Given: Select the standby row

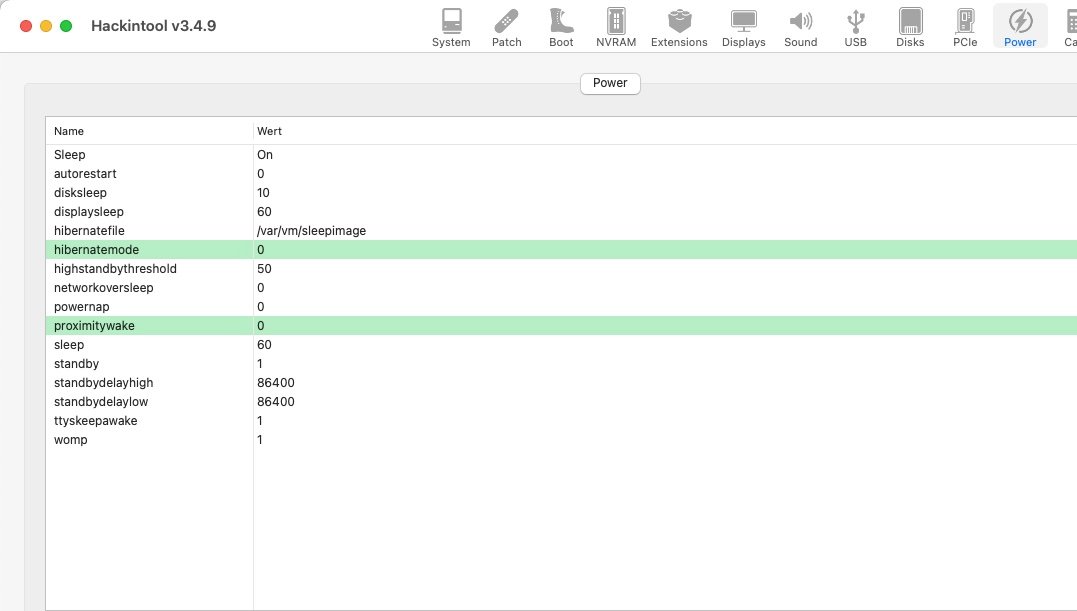Looking at the screenshot, I should pos(561,364).
